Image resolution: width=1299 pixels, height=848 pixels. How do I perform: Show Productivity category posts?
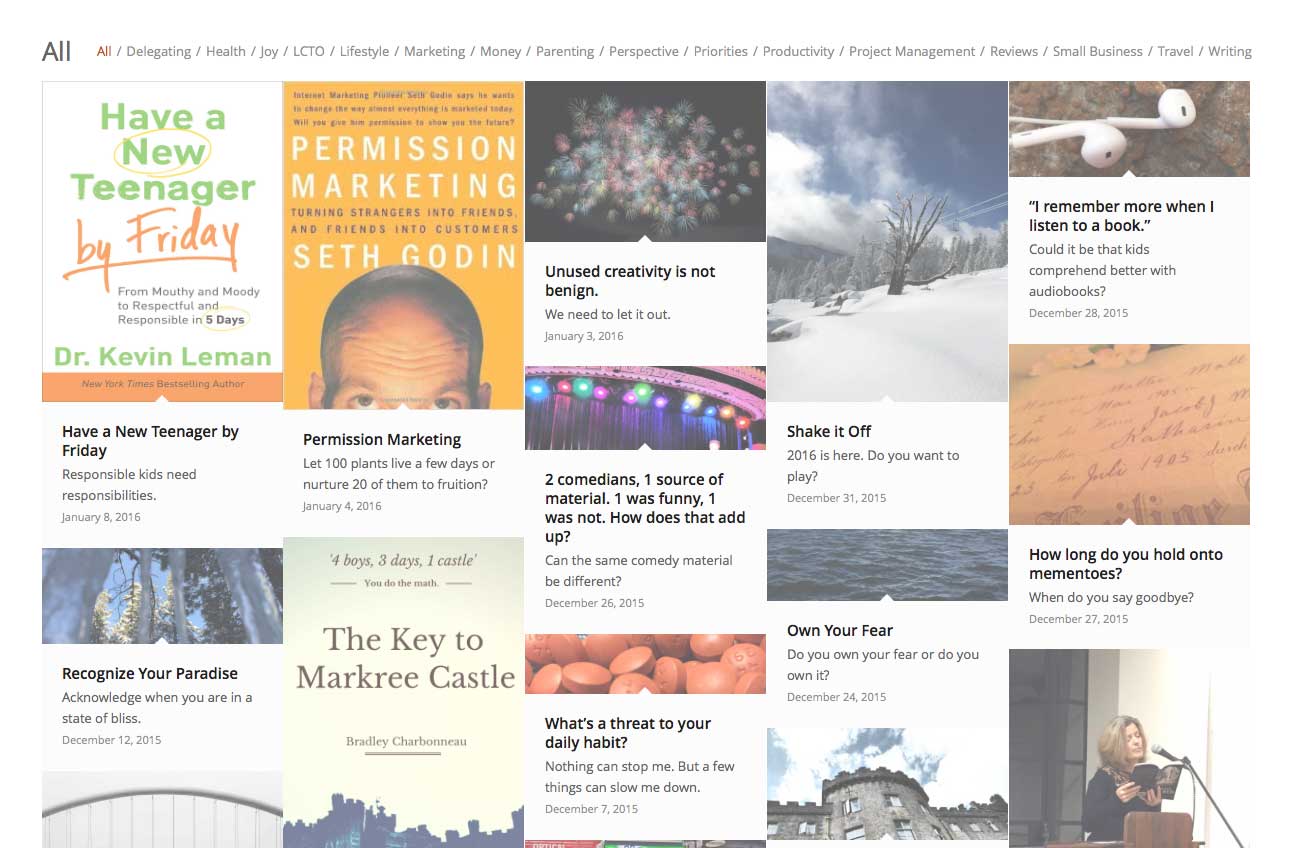799,51
